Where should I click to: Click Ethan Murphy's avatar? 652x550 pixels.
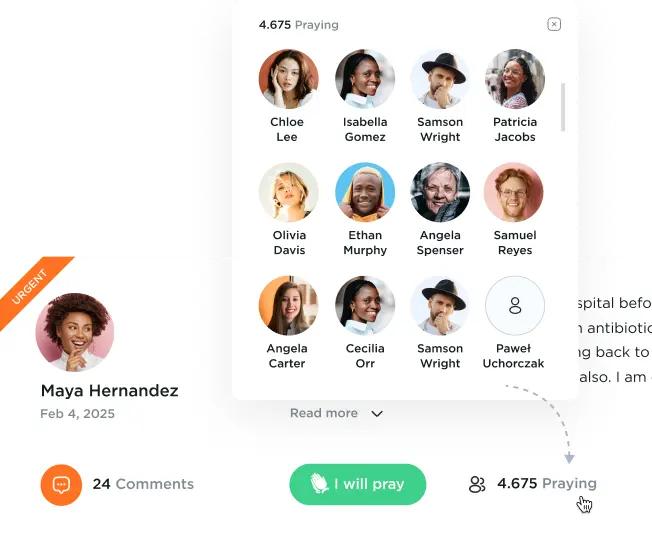365,192
